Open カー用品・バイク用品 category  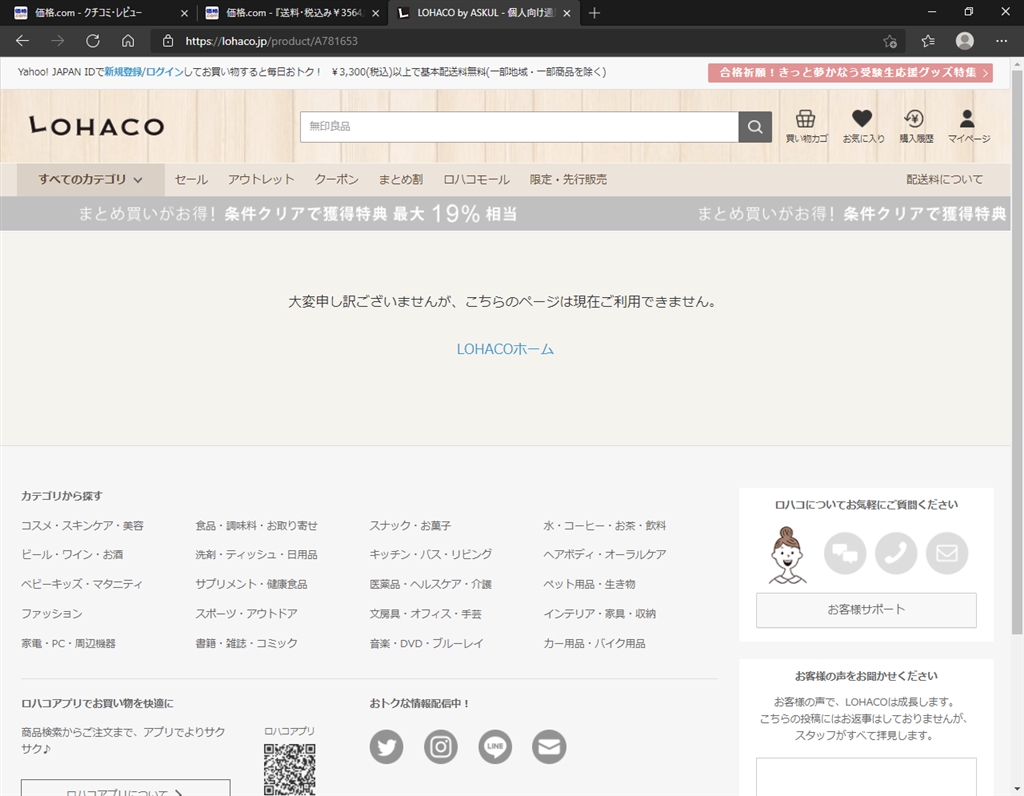[594, 643]
